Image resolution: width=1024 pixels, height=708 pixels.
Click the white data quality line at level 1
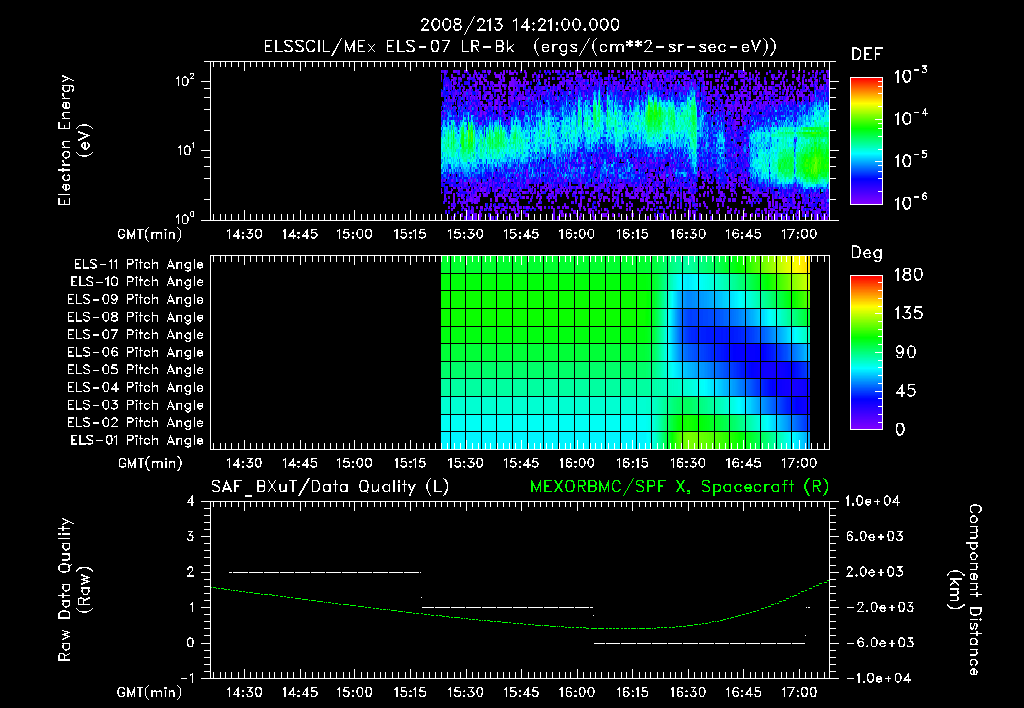pyautogui.click(x=507, y=607)
